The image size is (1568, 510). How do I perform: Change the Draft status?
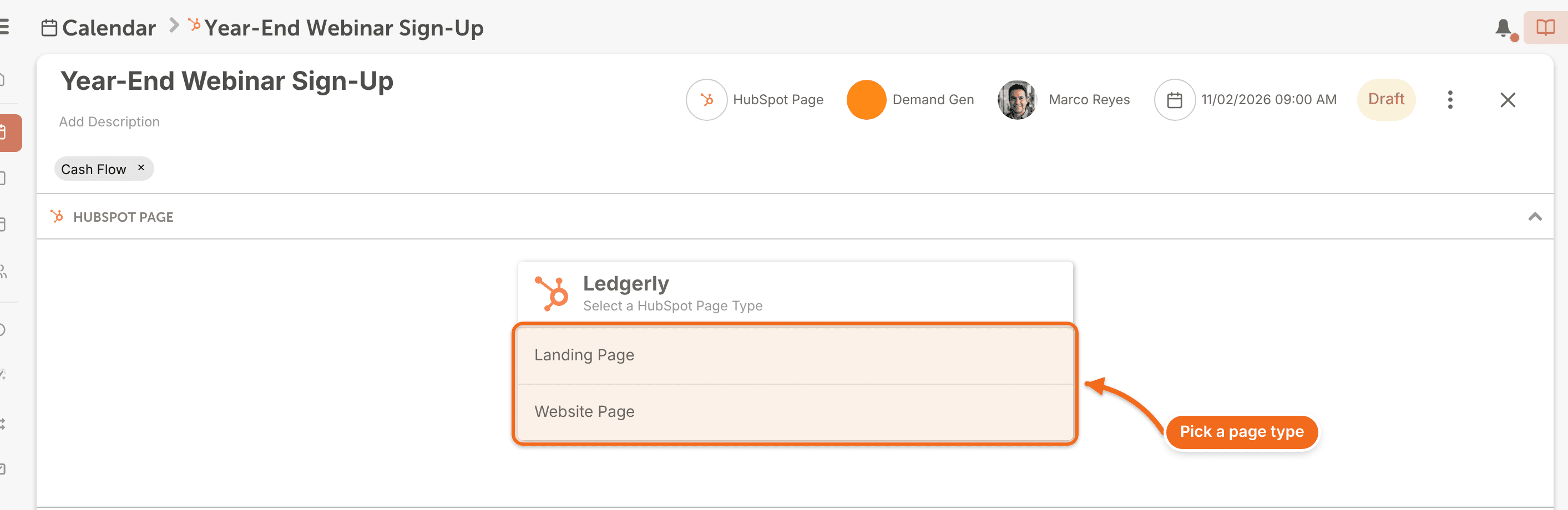coord(1385,100)
